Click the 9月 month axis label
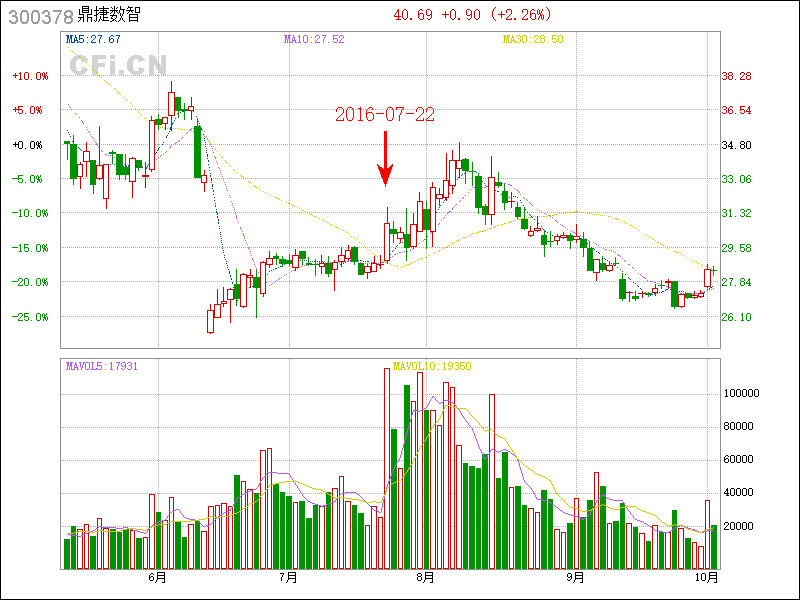 coord(574,577)
